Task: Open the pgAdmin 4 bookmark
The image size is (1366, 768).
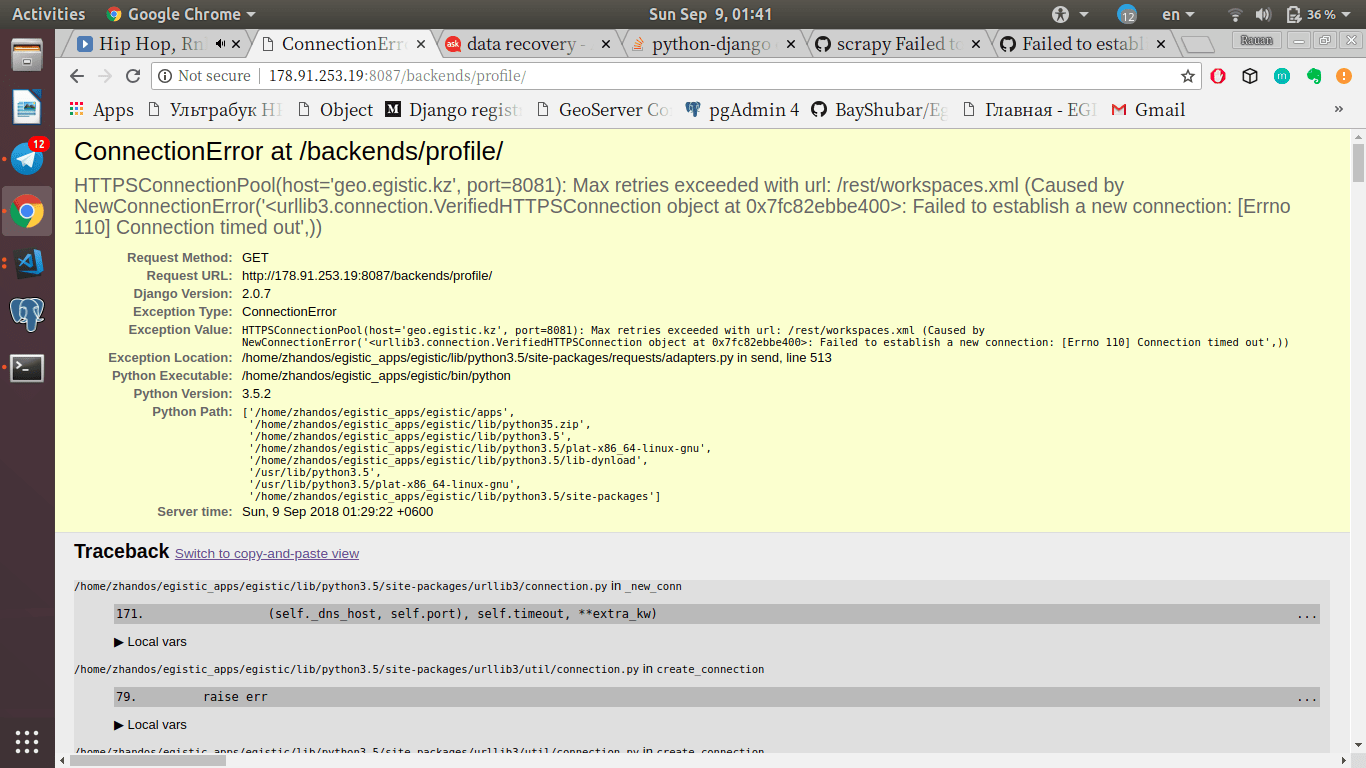Action: click(x=742, y=110)
